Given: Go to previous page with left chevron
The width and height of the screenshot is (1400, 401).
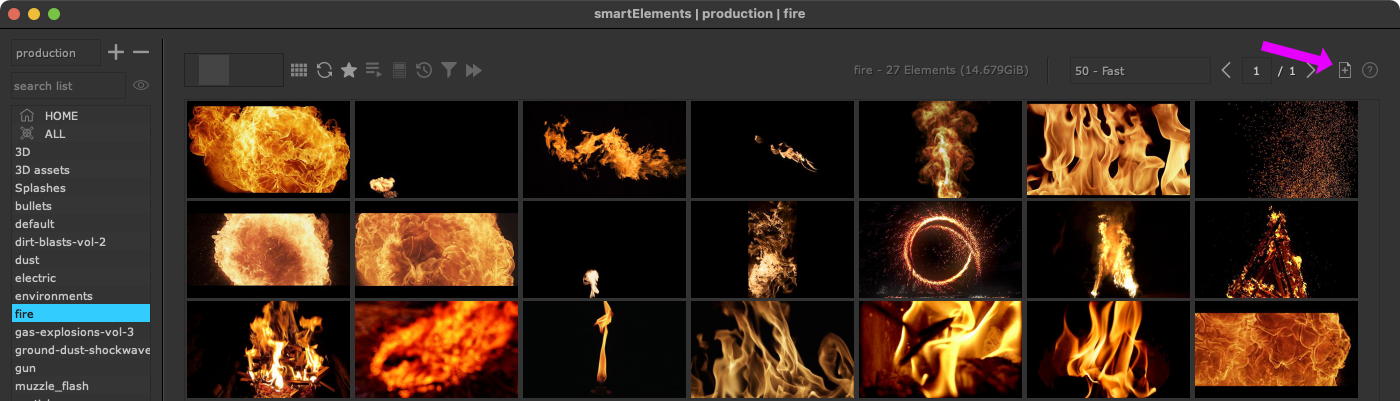Looking at the screenshot, I should click(1226, 70).
